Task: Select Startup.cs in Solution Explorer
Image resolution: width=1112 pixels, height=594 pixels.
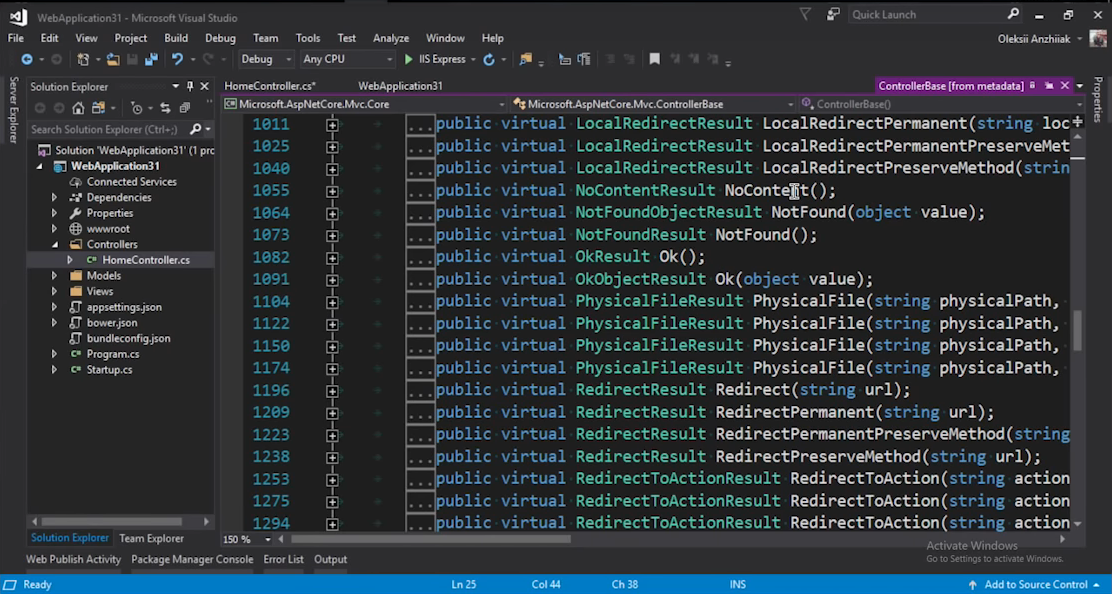Action: pyautogui.click(x=109, y=369)
